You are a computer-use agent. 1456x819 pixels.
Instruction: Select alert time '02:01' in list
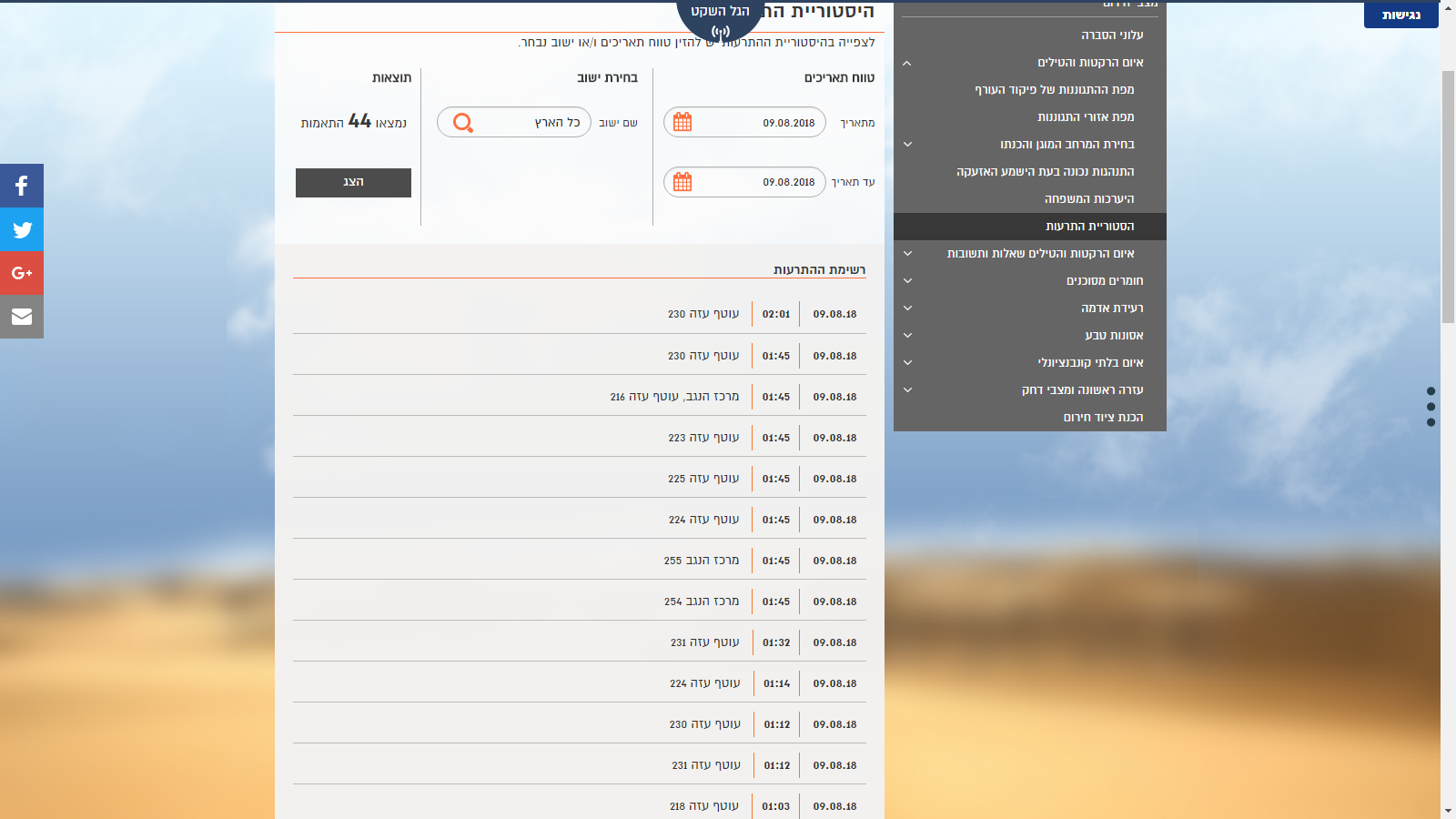[776, 314]
